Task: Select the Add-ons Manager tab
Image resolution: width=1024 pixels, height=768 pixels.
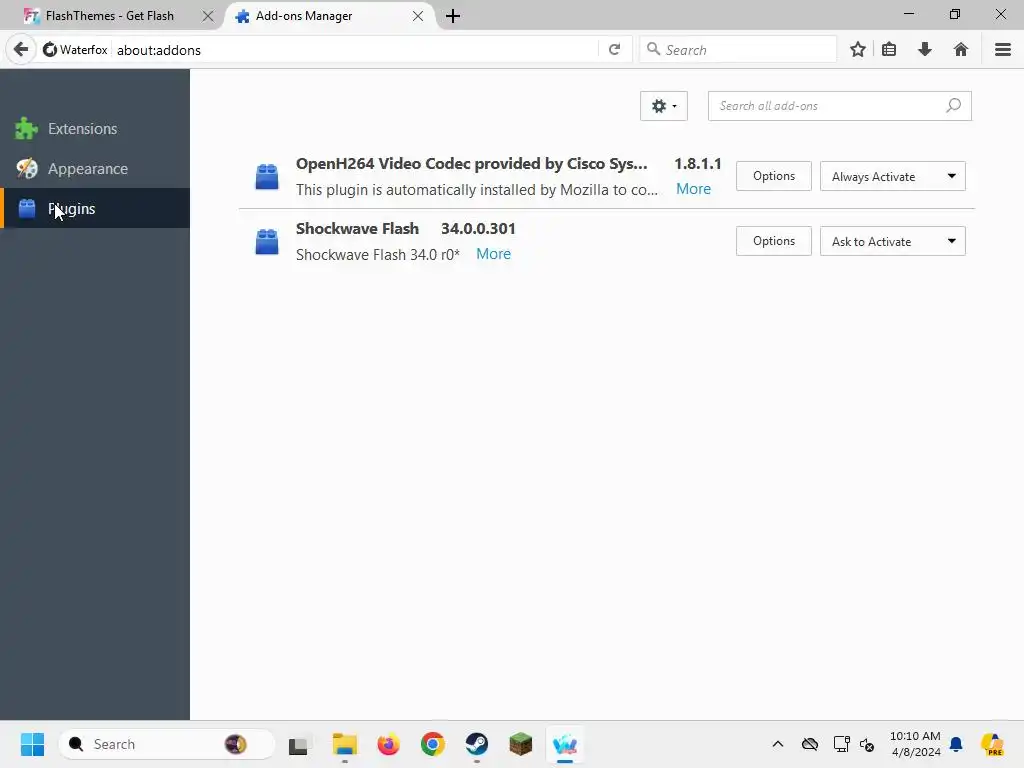Action: (304, 16)
